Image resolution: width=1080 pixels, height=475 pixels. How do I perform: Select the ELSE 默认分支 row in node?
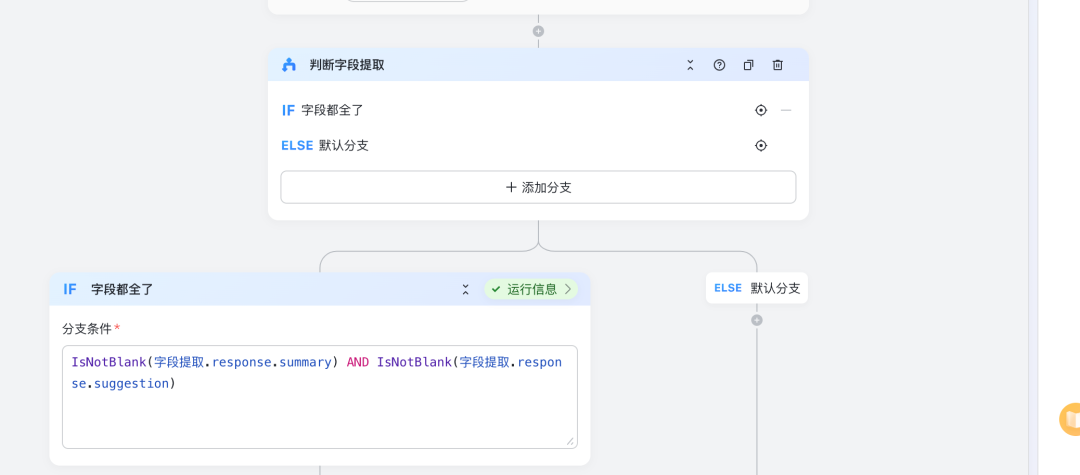point(538,145)
